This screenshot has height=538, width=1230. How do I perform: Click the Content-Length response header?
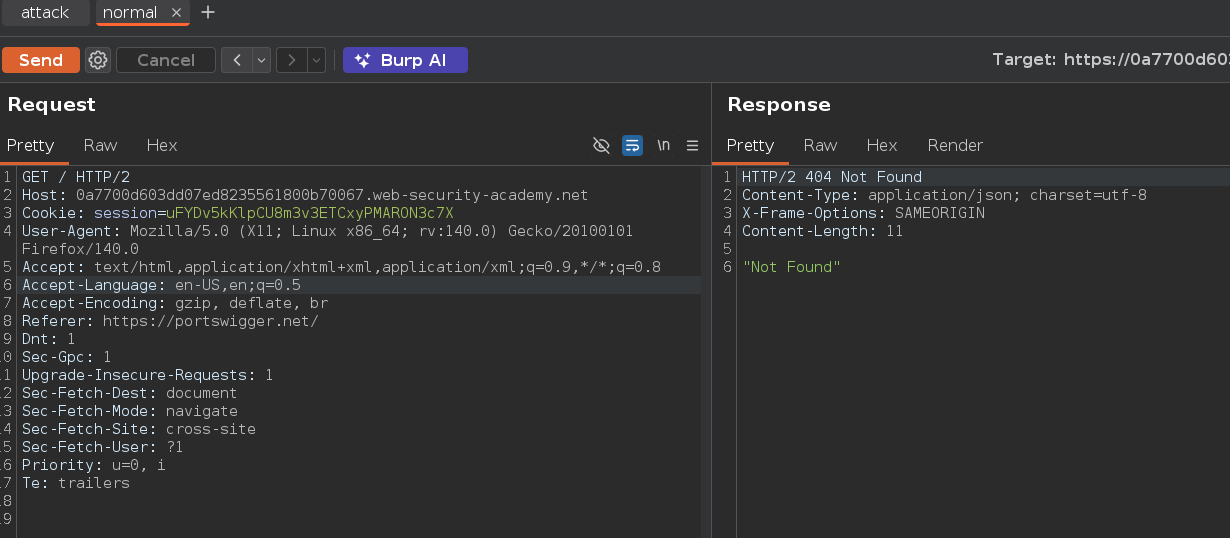[x=823, y=231]
